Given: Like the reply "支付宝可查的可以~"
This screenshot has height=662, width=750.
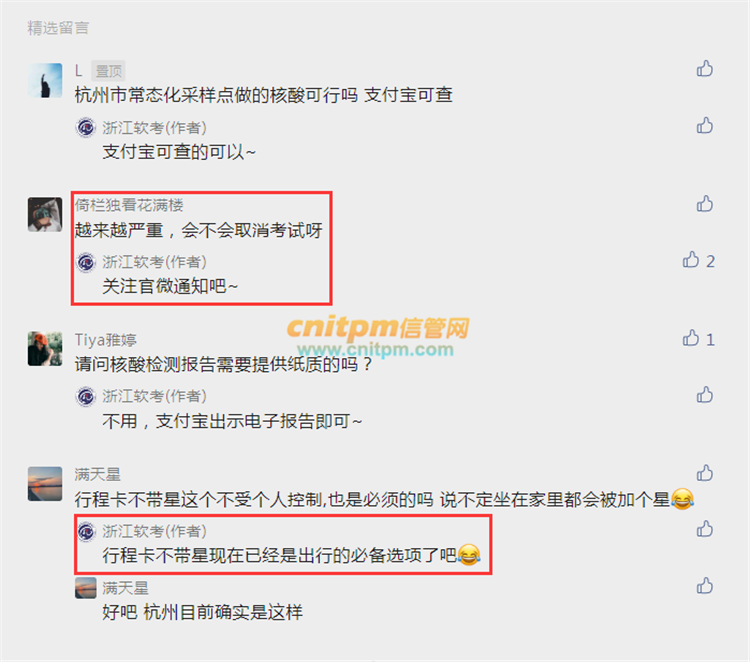Looking at the screenshot, I should click(x=705, y=125).
